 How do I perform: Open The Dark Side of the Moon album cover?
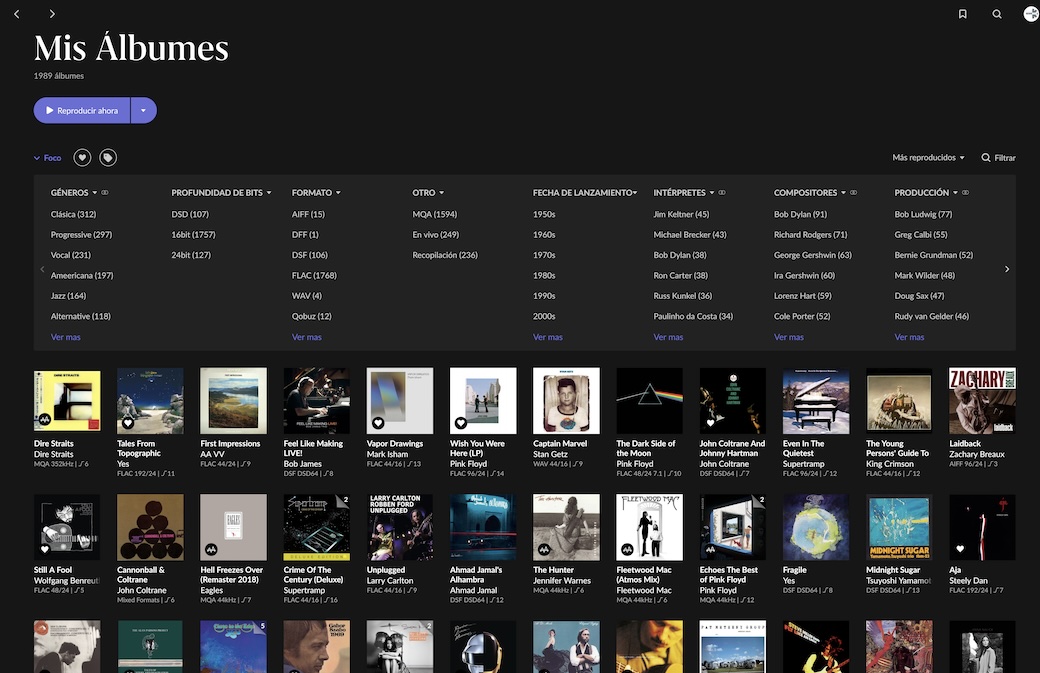(x=649, y=401)
